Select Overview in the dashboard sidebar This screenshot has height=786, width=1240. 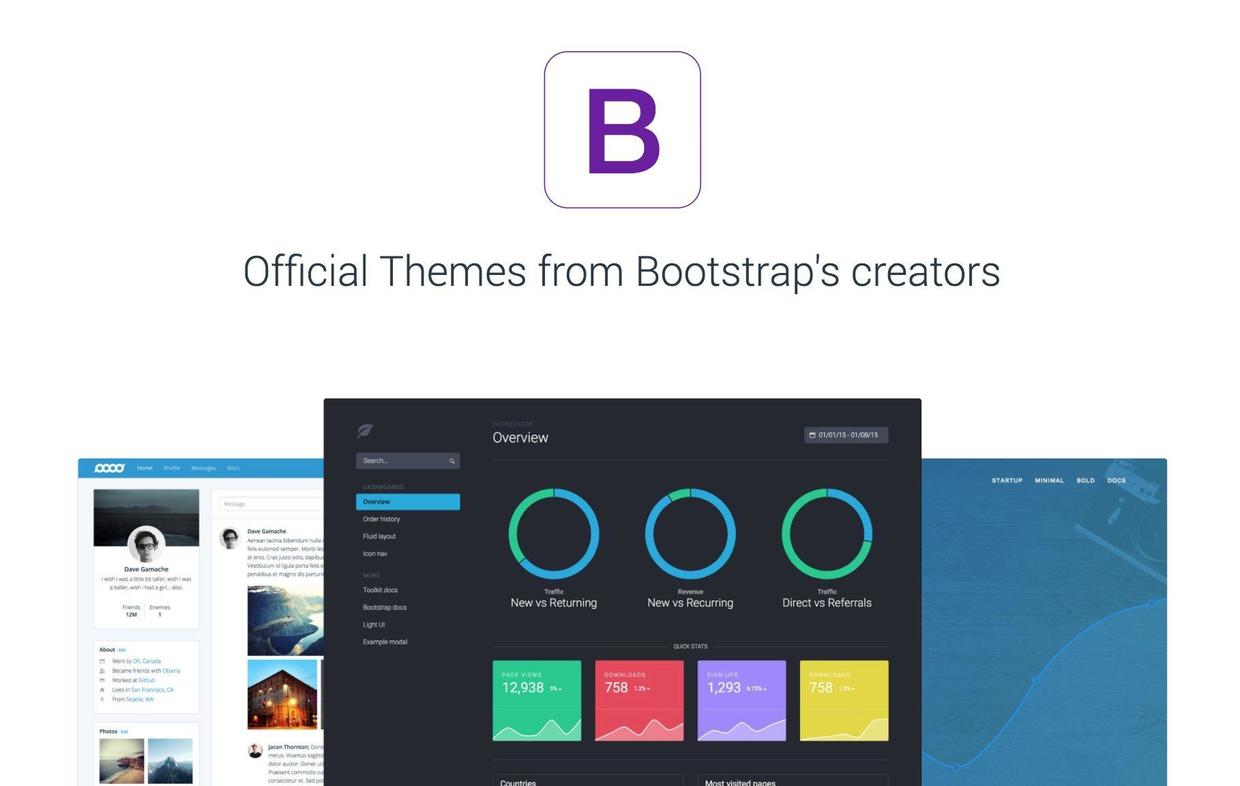tap(408, 502)
